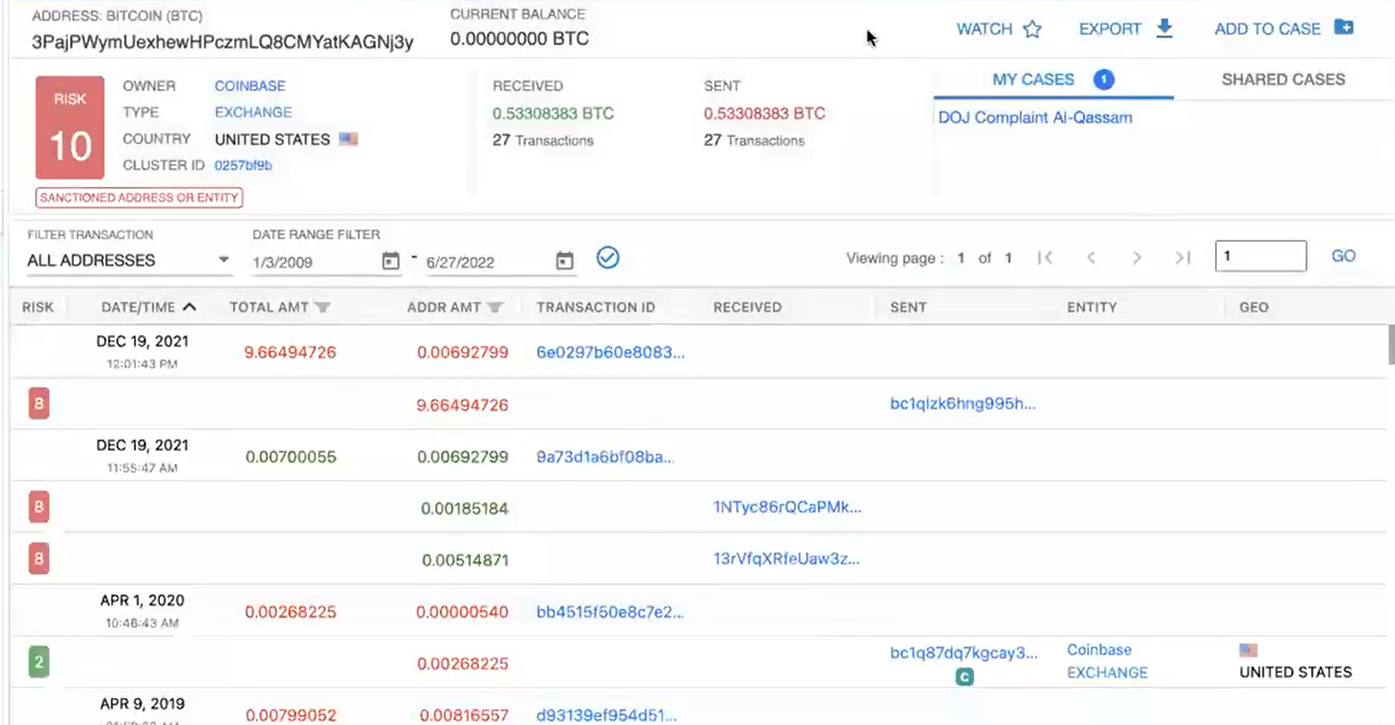This screenshot has height=725, width=1395.
Task: Switch to the Shared Cases tab
Action: coord(1283,79)
